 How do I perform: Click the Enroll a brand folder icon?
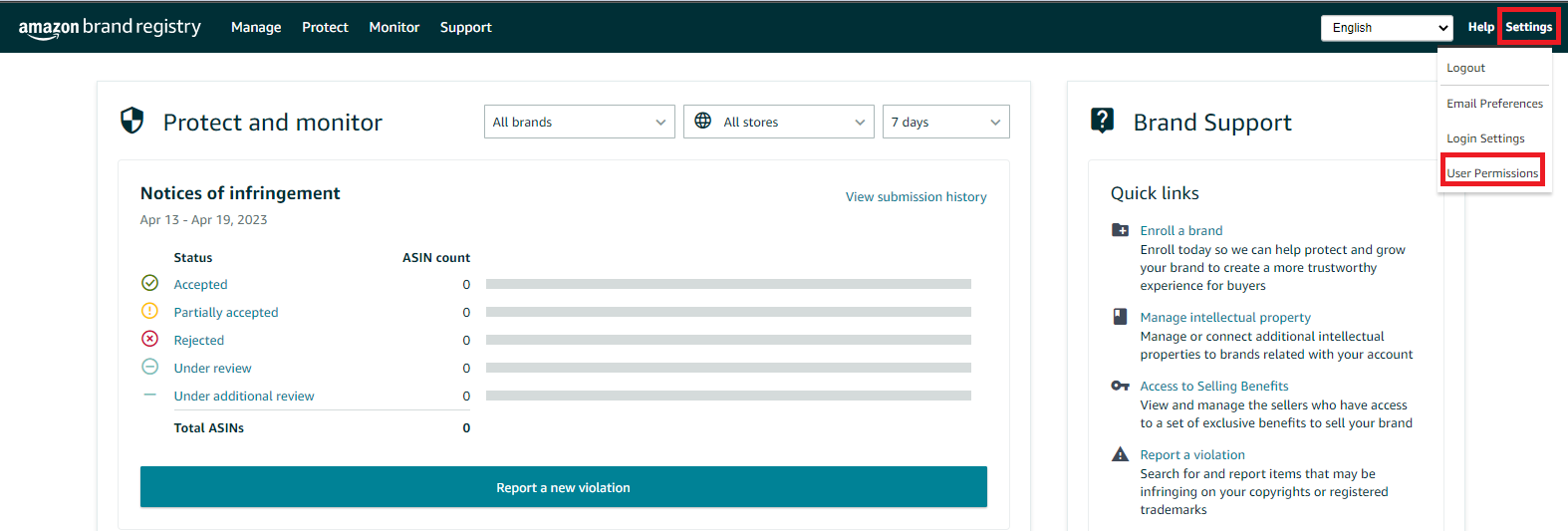pos(1120,230)
